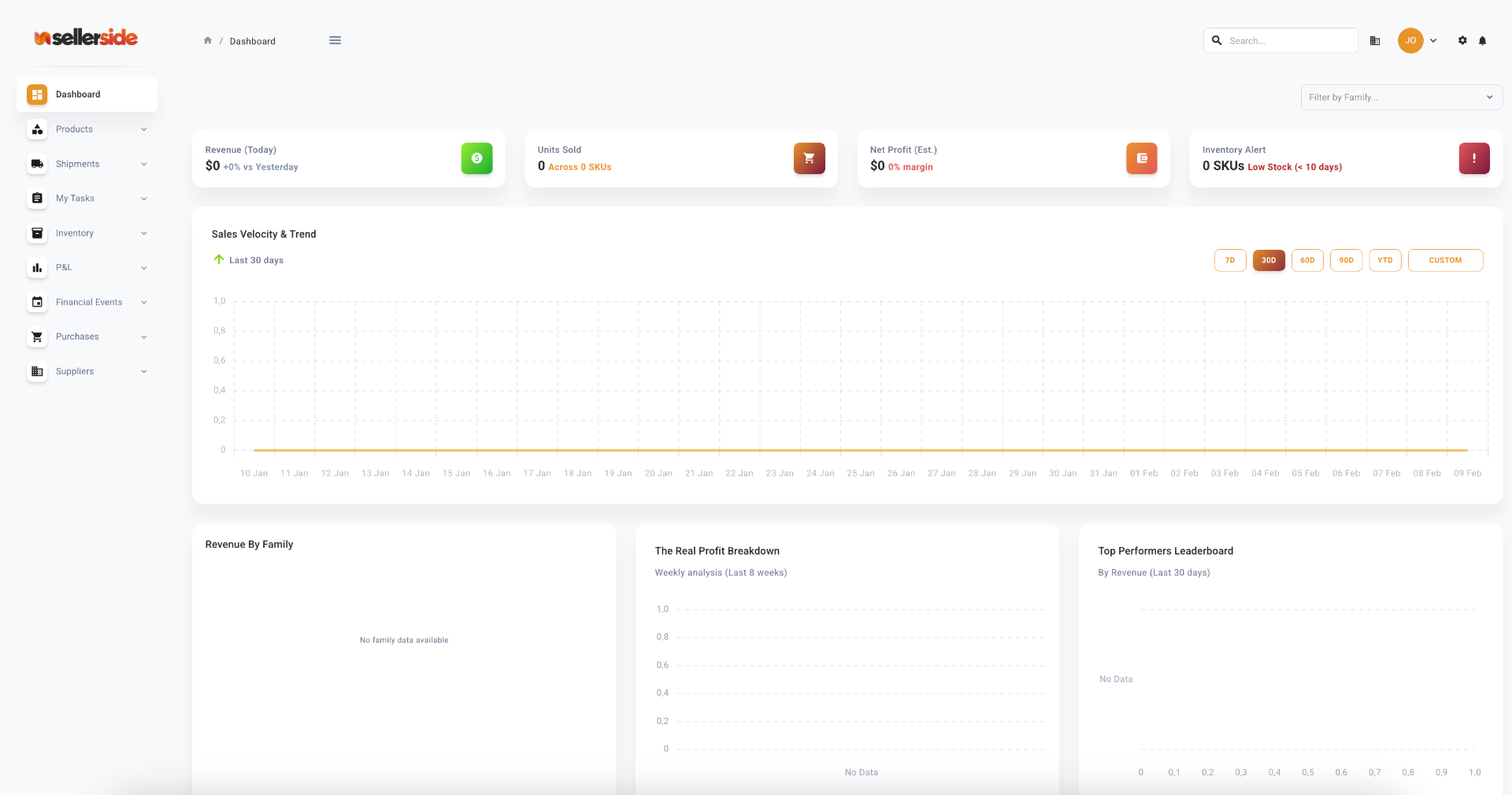Click the P&L bar chart icon
The height and width of the screenshot is (795, 1512).
37,268
